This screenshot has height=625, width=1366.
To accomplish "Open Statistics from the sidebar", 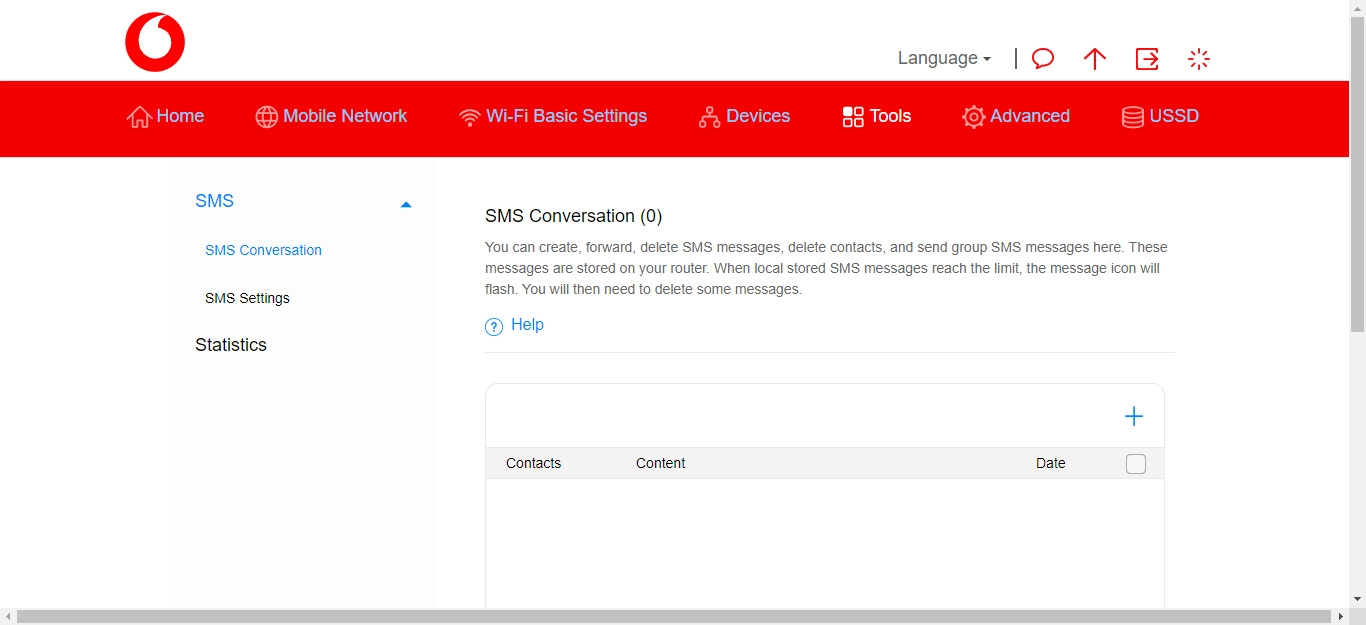I will (231, 344).
